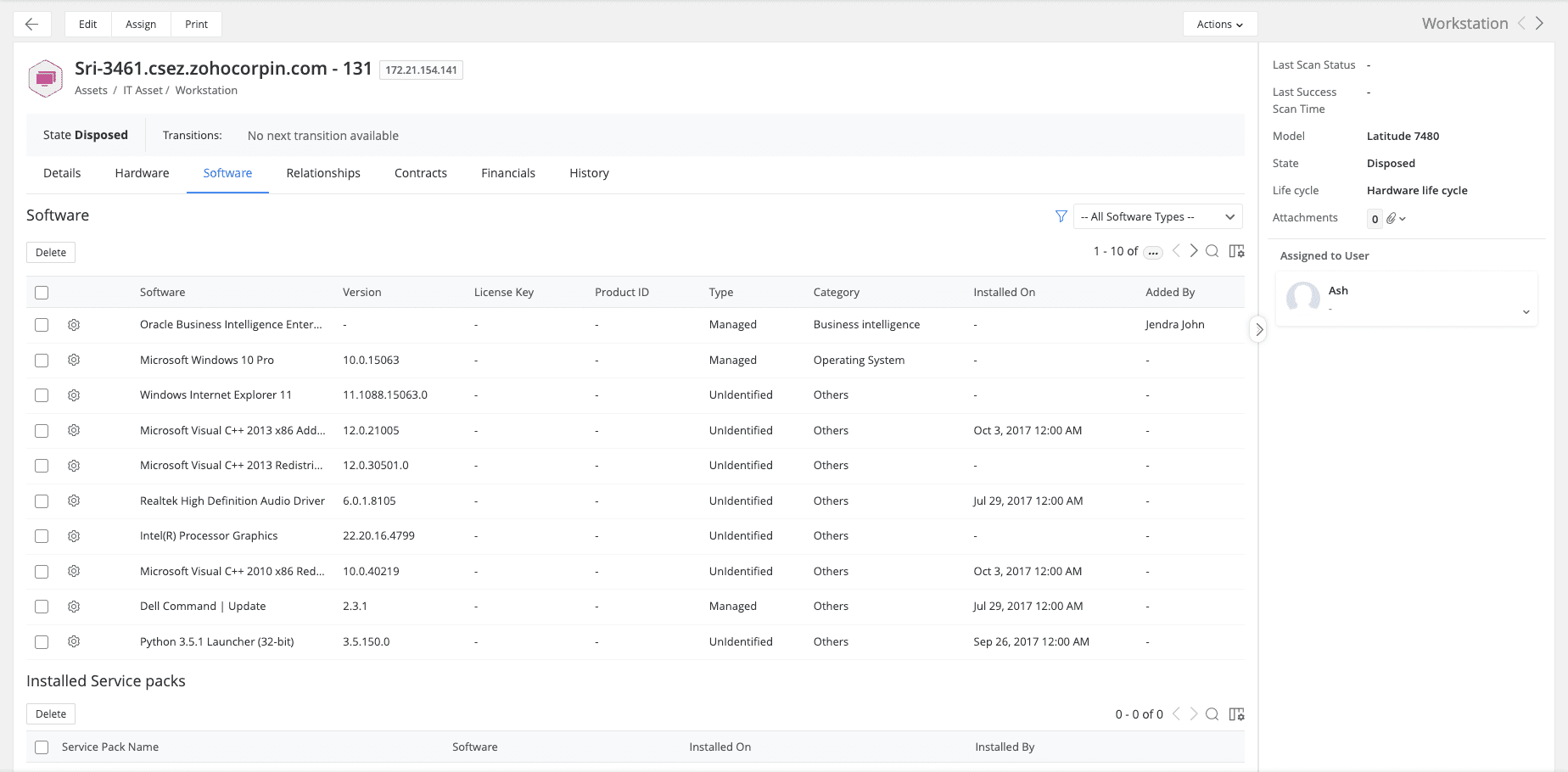The height and width of the screenshot is (772, 1568).
Task: Tick the Python 3.5.1 Launcher checkbox
Action: point(42,642)
